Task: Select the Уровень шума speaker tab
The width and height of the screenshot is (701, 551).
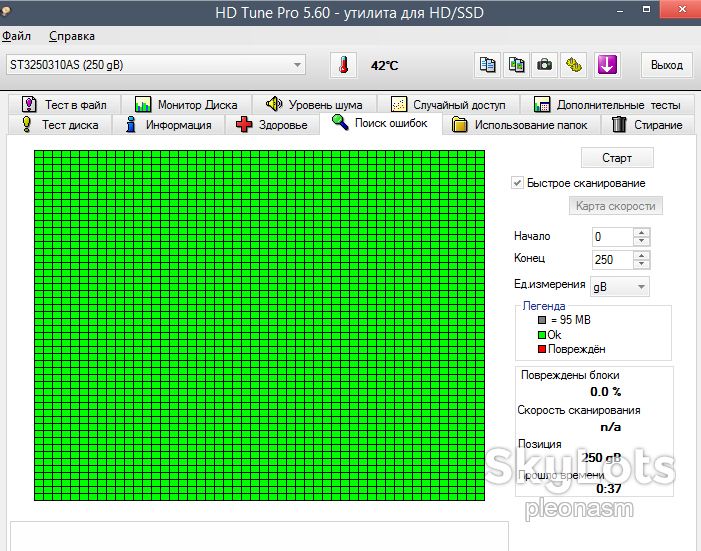Action: pos(314,105)
